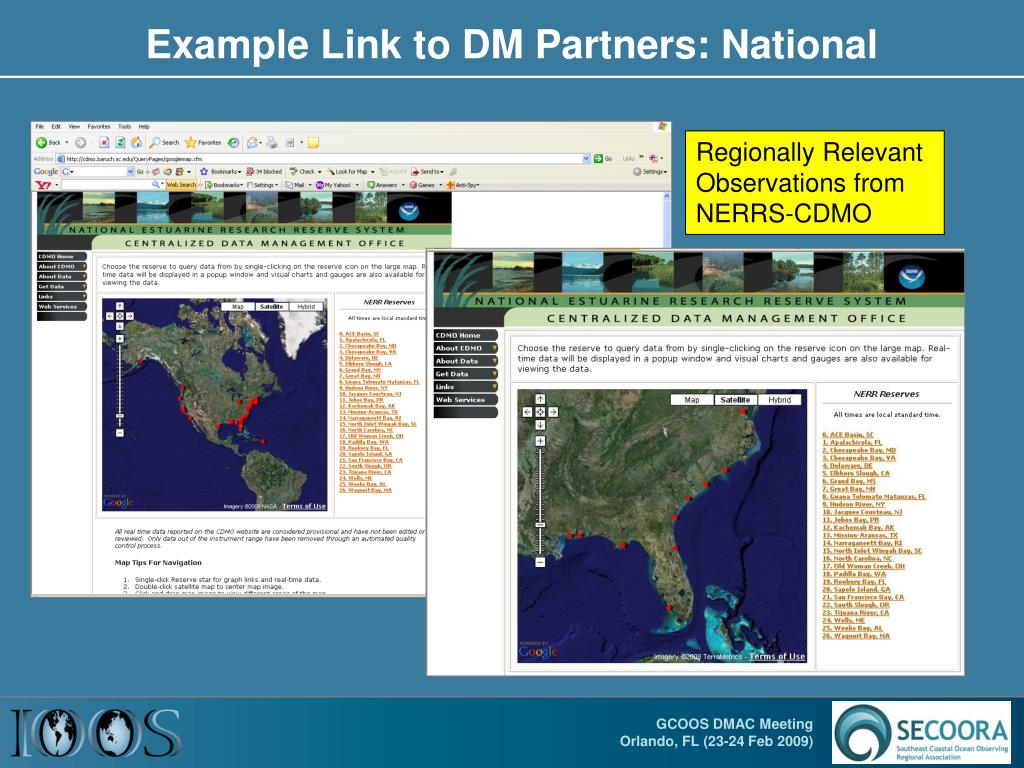Pan up on the large Southeast map
Viewport: 1024px width, 768px height.
[x=540, y=399]
